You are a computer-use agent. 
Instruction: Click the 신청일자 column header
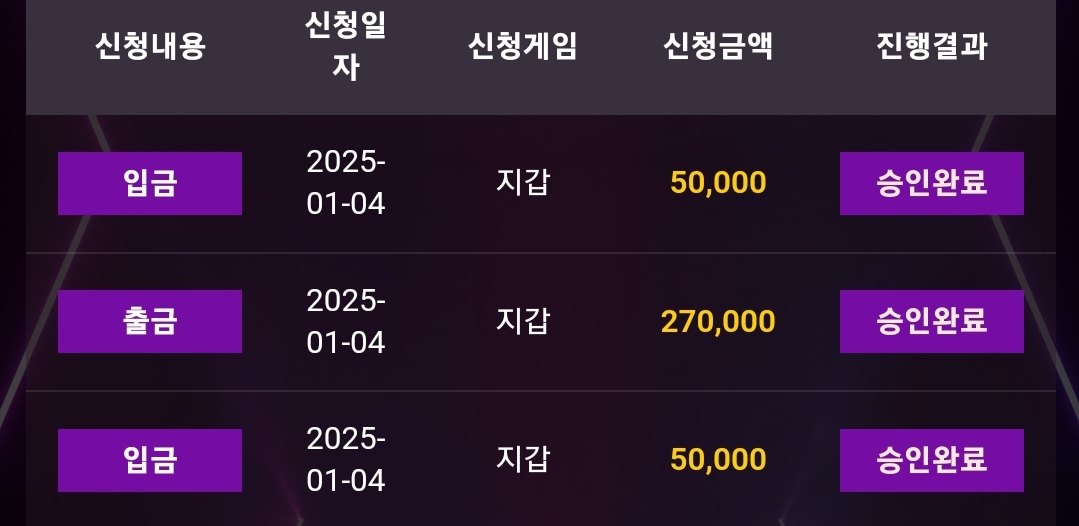345,47
